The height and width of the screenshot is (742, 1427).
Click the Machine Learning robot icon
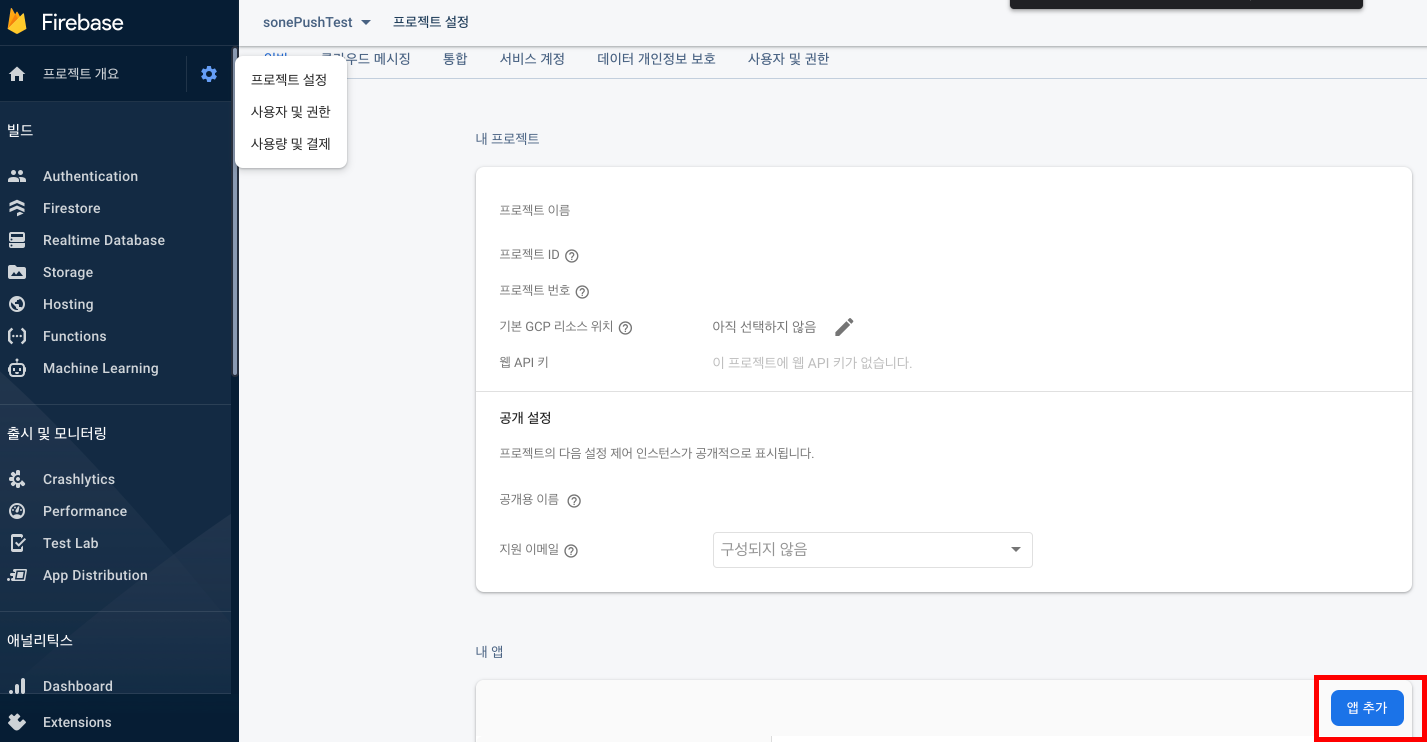coord(17,368)
